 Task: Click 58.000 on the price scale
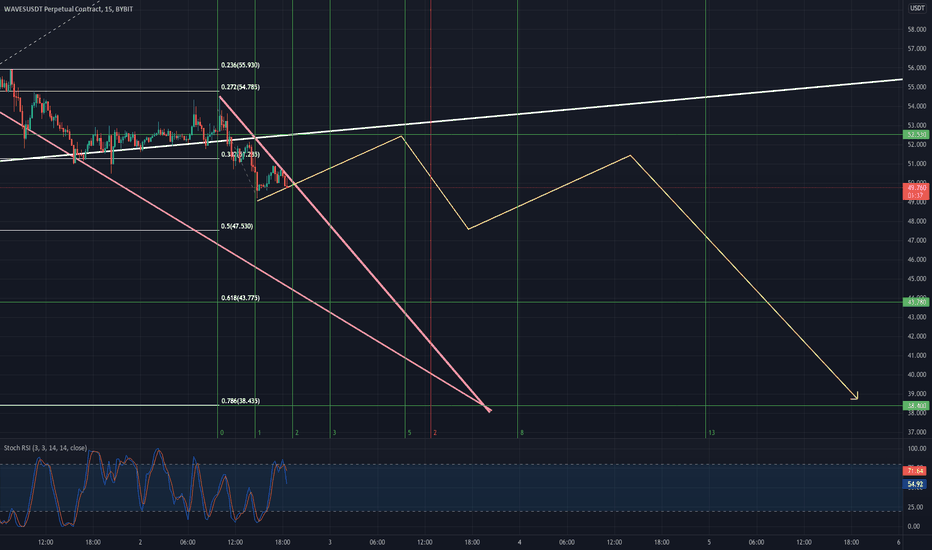[x=917, y=30]
